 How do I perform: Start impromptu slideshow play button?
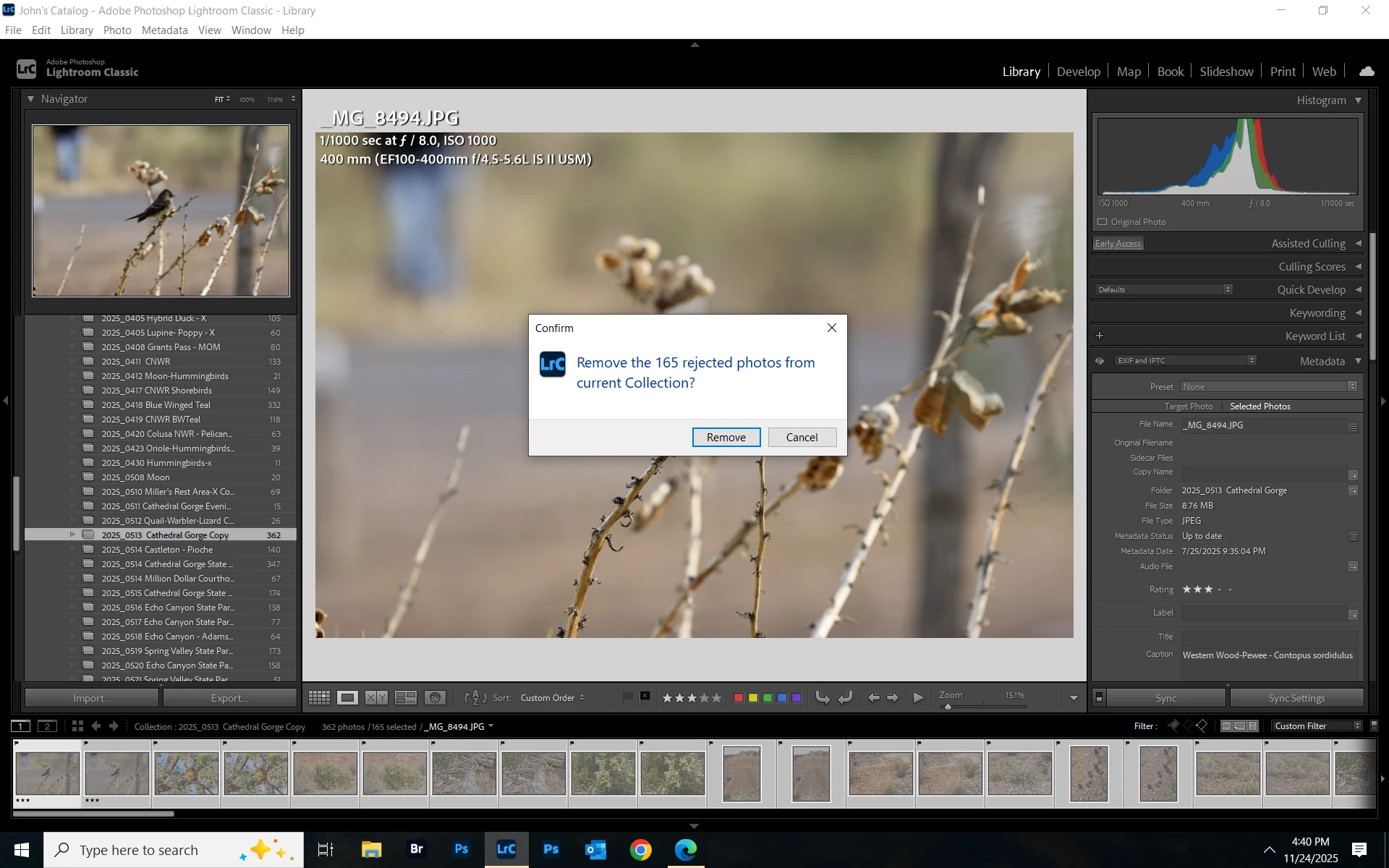coord(918,697)
